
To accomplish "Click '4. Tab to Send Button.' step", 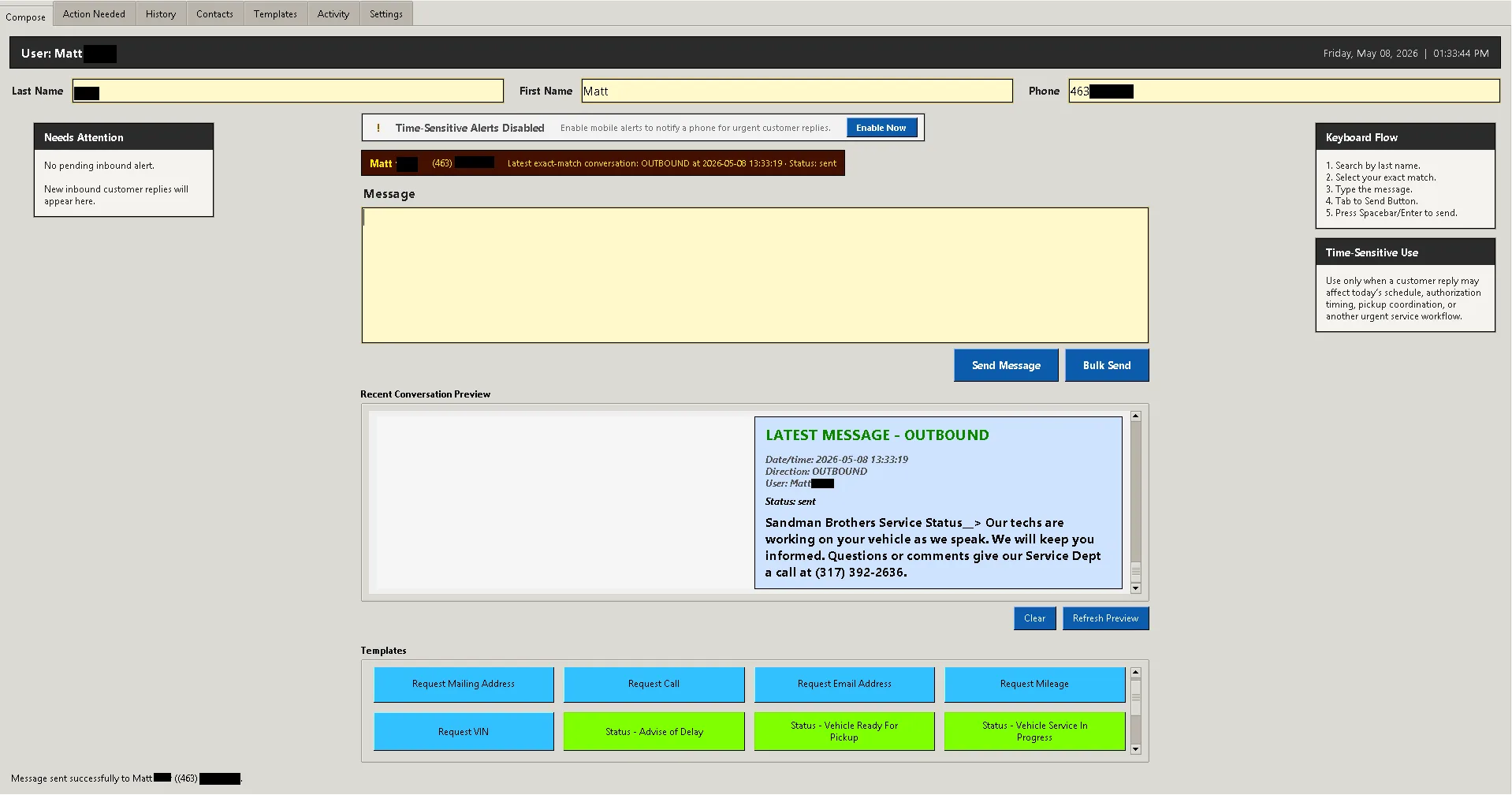I will 1372,201.
